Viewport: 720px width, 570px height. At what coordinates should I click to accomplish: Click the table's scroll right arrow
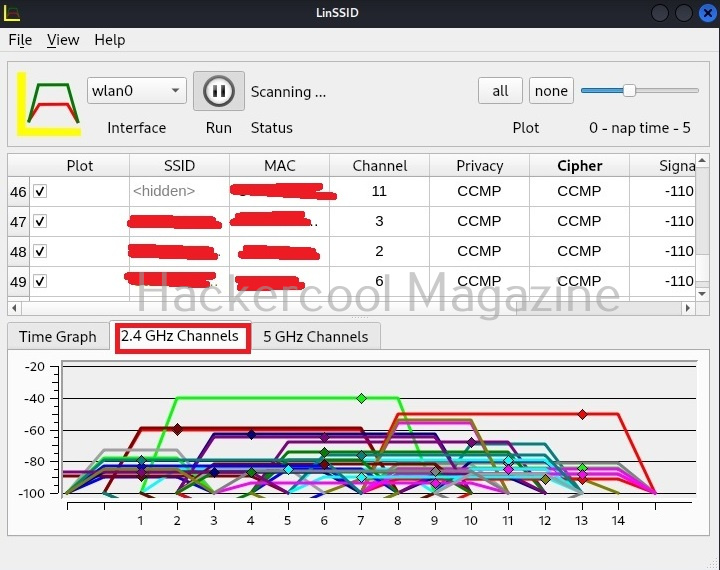[x=688, y=308]
